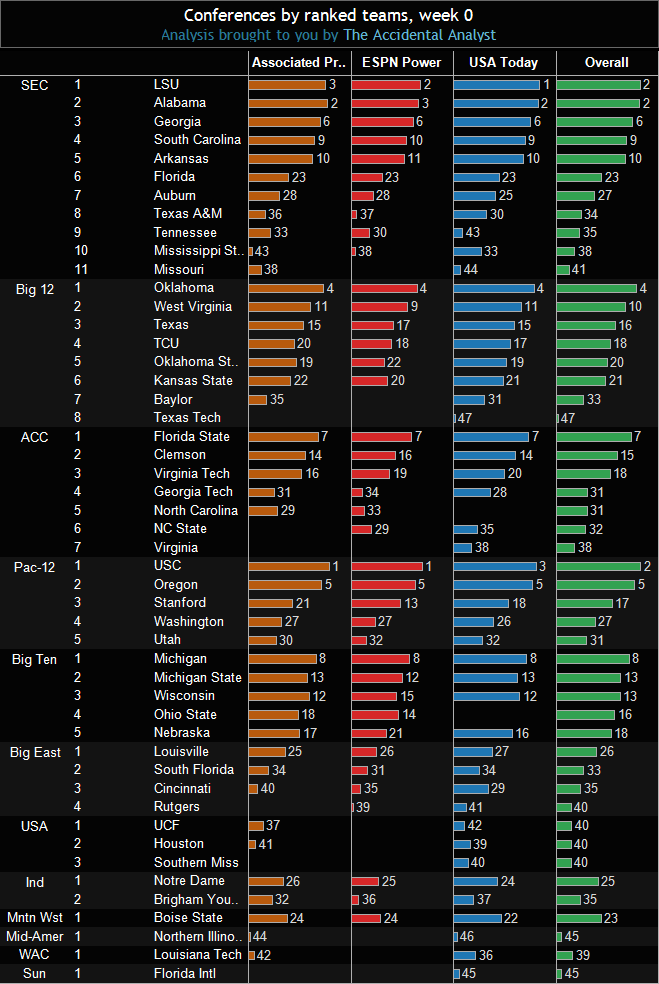The image size is (659, 984).
Task: Select Alabama's red ESPN Power bar
Action: 385,103
